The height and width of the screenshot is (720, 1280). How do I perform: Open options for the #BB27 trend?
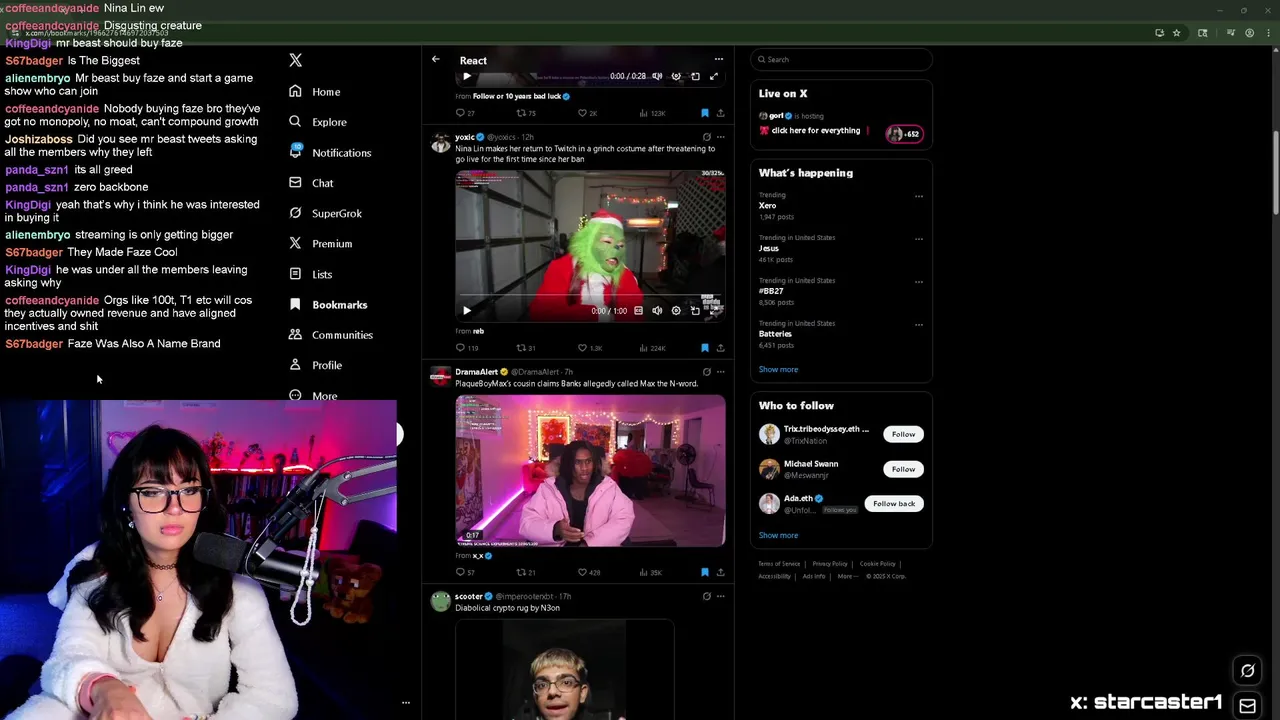pyautogui.click(x=919, y=282)
